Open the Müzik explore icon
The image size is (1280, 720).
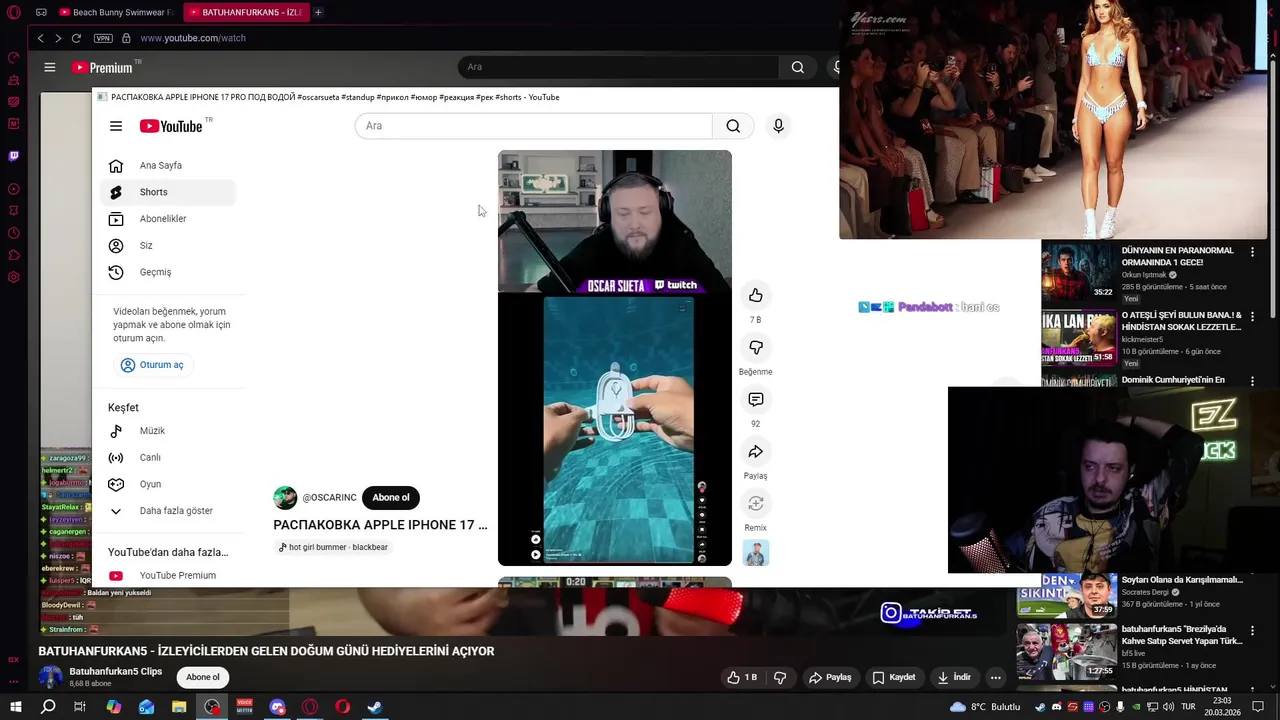point(116,431)
